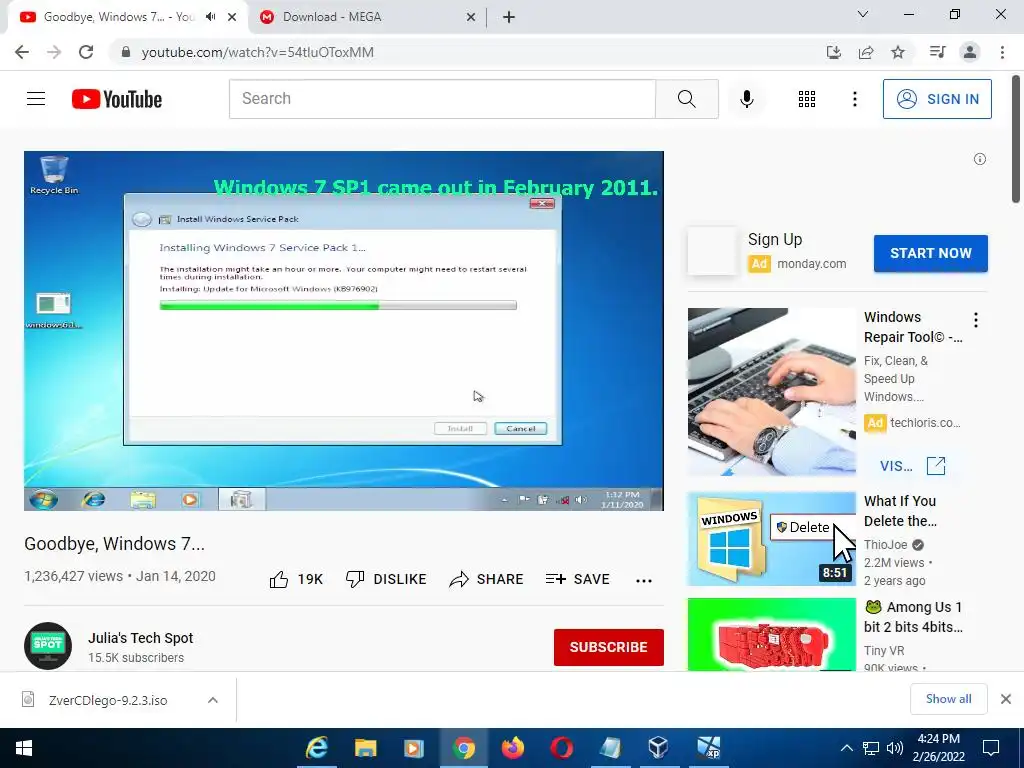Image resolution: width=1024 pixels, height=768 pixels.
Task: Mute the YouTube tab via speaker icon
Action: pyautogui.click(x=210, y=17)
